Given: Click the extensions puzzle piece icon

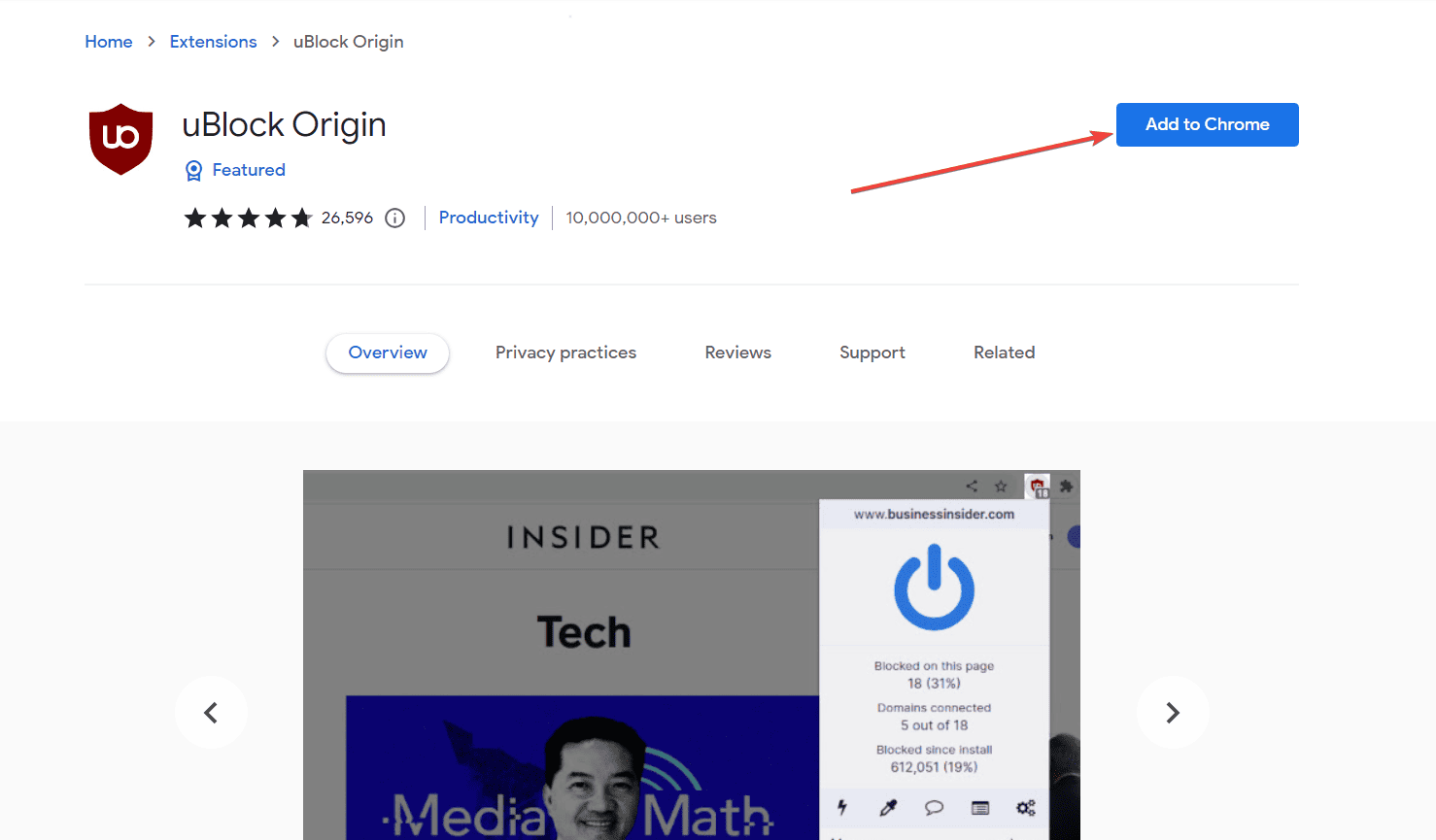Looking at the screenshot, I should click(1066, 486).
